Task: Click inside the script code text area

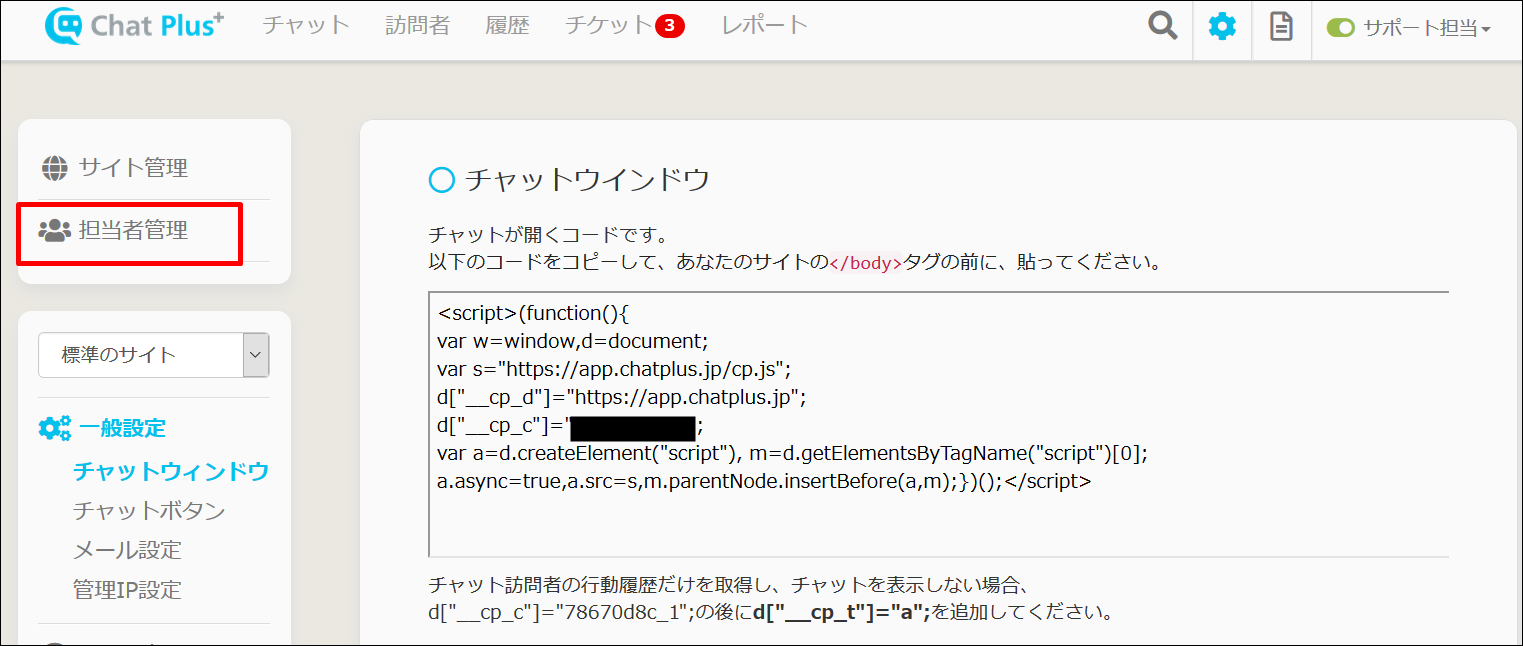Action: pyautogui.click(x=938, y=424)
